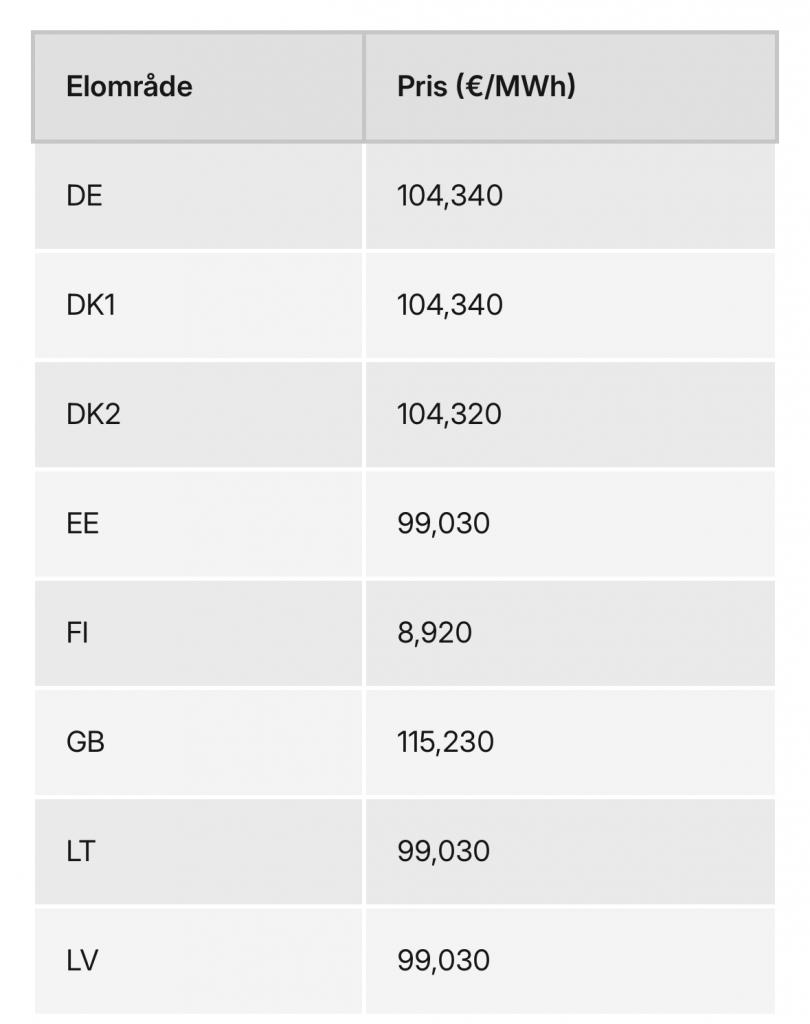Select the DK2 area cell
This screenshot has width=810, height=1024.
198,415
